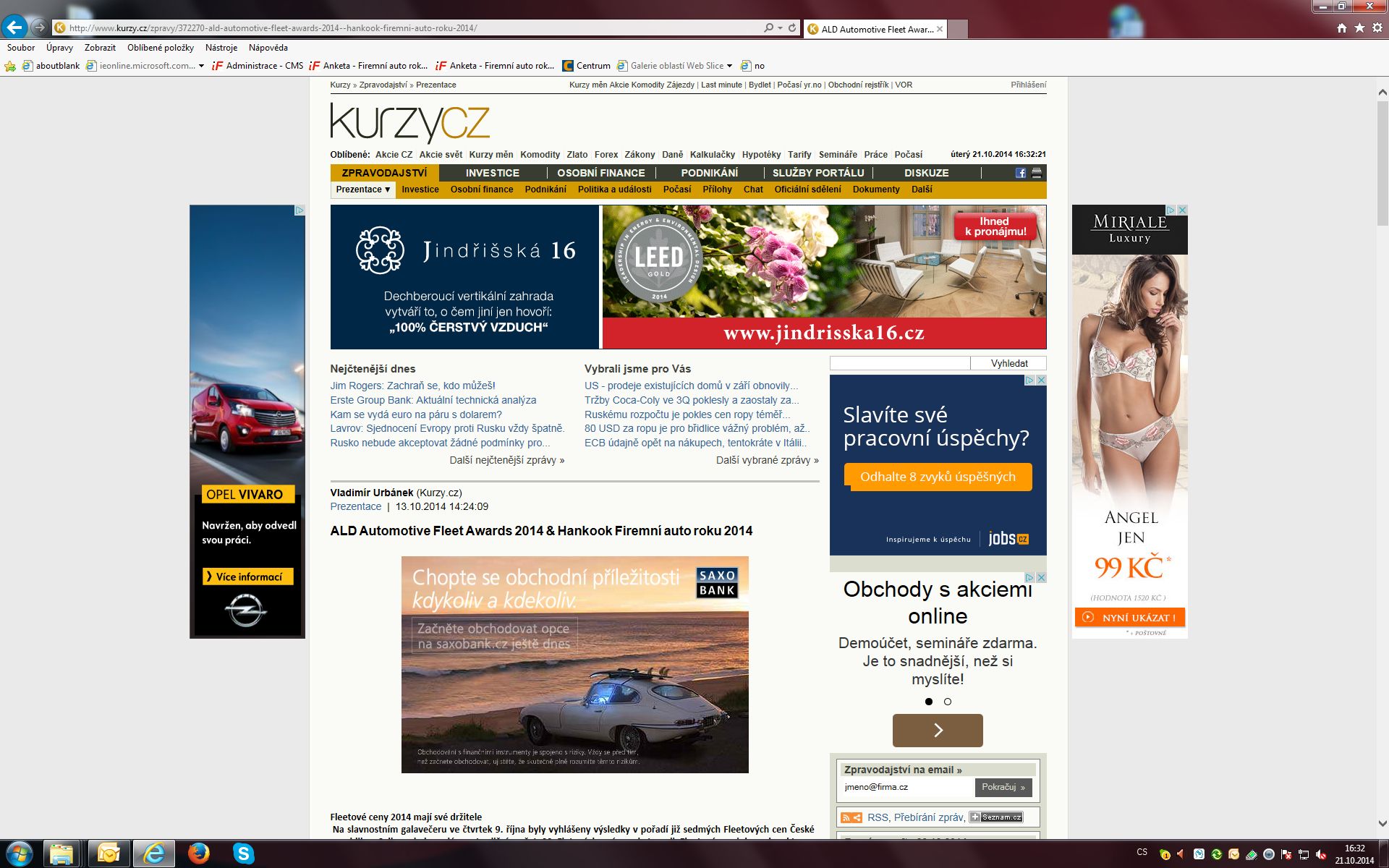Click Více informací in Opel ad
The height and width of the screenshot is (868, 1389).
tap(248, 576)
